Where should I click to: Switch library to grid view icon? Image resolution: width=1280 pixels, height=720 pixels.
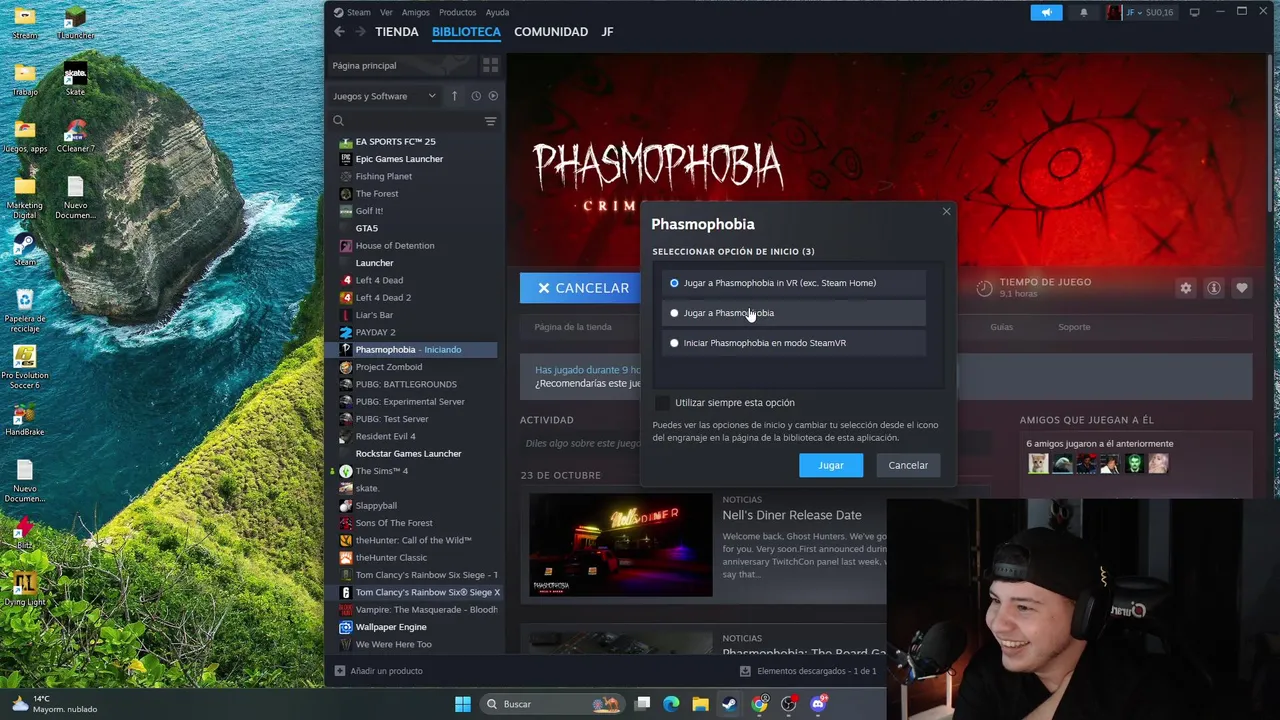tap(490, 65)
